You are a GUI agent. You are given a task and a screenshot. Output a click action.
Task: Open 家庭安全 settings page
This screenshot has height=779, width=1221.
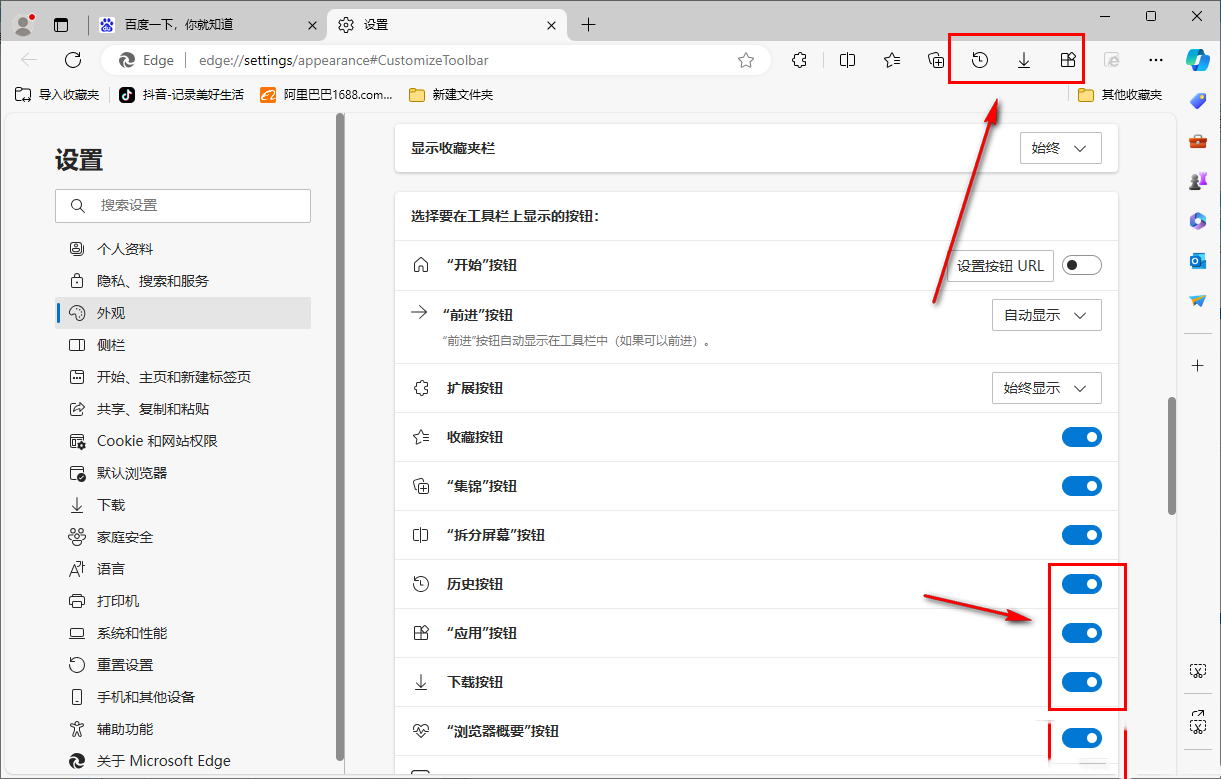(183, 537)
